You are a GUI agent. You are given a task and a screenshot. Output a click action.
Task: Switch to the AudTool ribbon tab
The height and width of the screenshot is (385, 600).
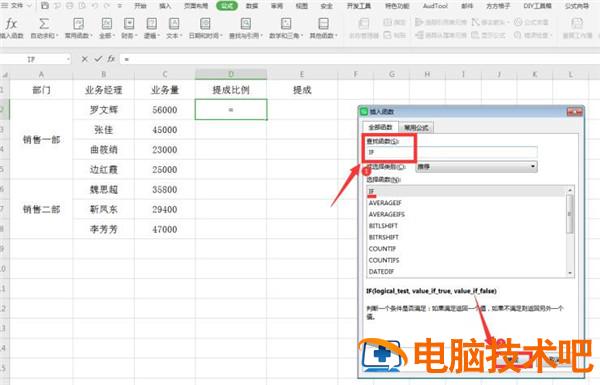click(435, 6)
